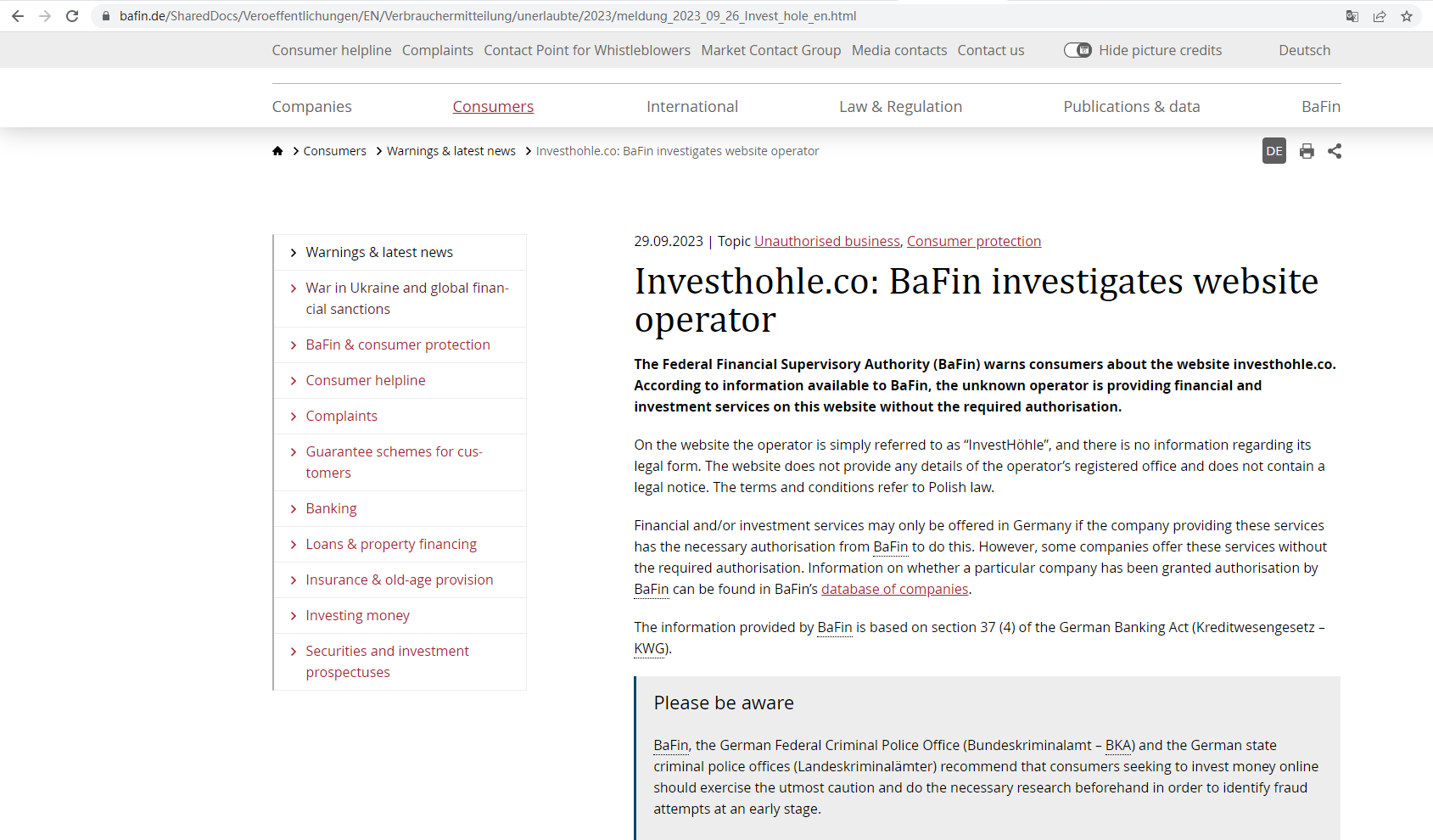The image size is (1433, 840).
Task: Expand the Securities and investment prospectuses arrow
Action: [x=294, y=652]
